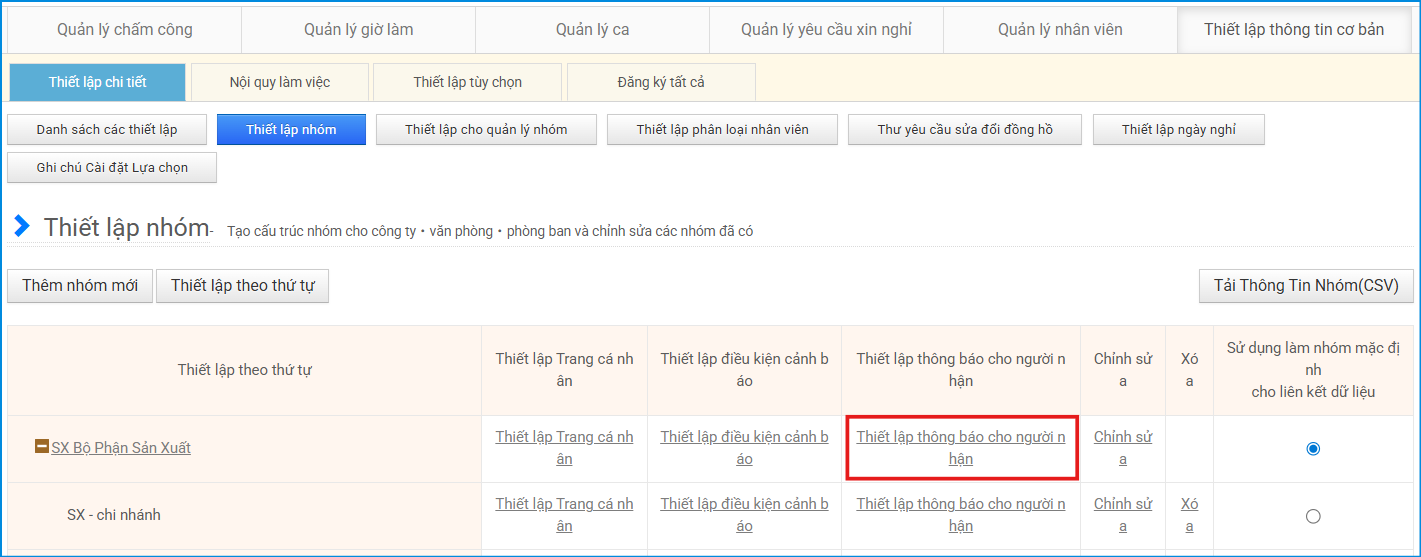Image resolution: width=1421 pixels, height=557 pixels.
Task: Open highlighted Thiết lập thông báo cho người nhận link
Action: (x=961, y=448)
